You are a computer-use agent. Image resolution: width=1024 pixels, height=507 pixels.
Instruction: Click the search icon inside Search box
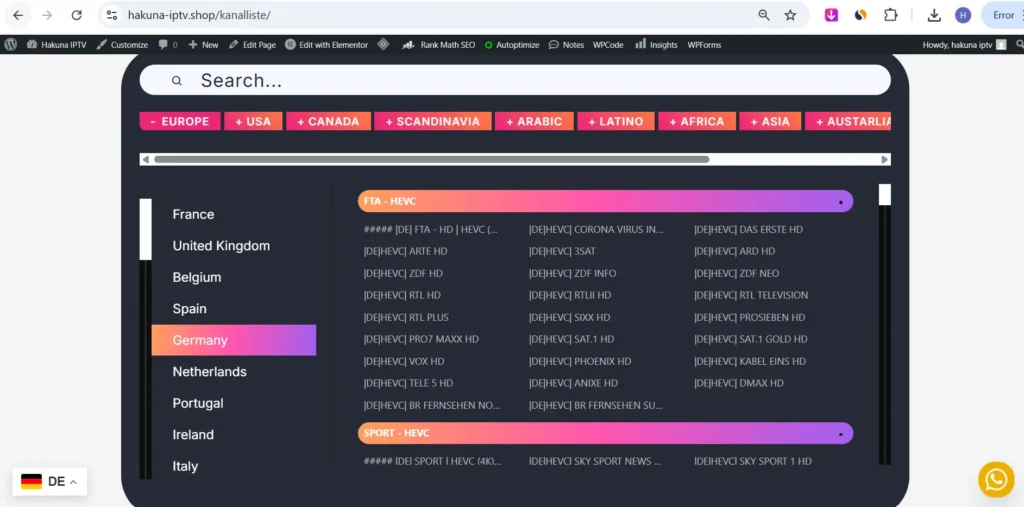(176, 80)
